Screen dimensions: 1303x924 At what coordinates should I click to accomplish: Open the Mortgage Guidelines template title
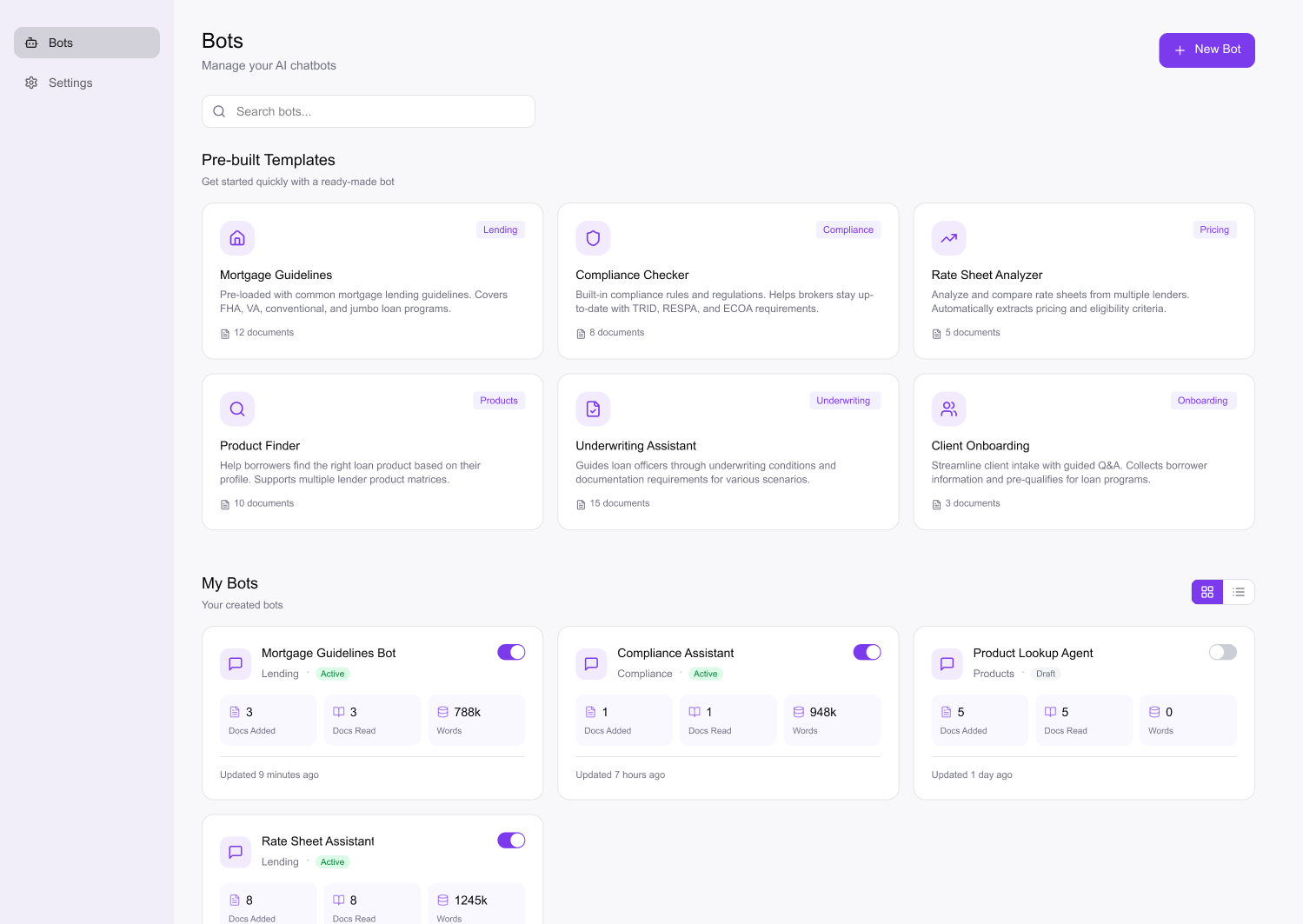pos(276,275)
